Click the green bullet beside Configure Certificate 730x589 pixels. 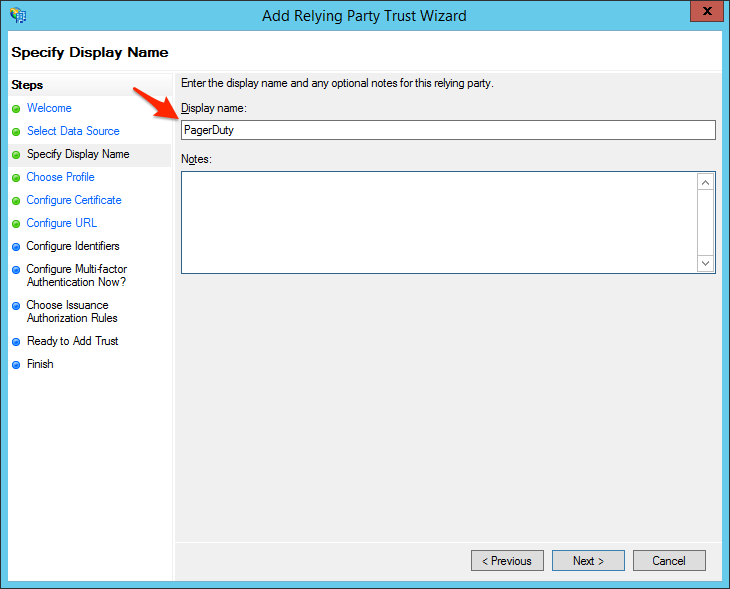(x=16, y=200)
